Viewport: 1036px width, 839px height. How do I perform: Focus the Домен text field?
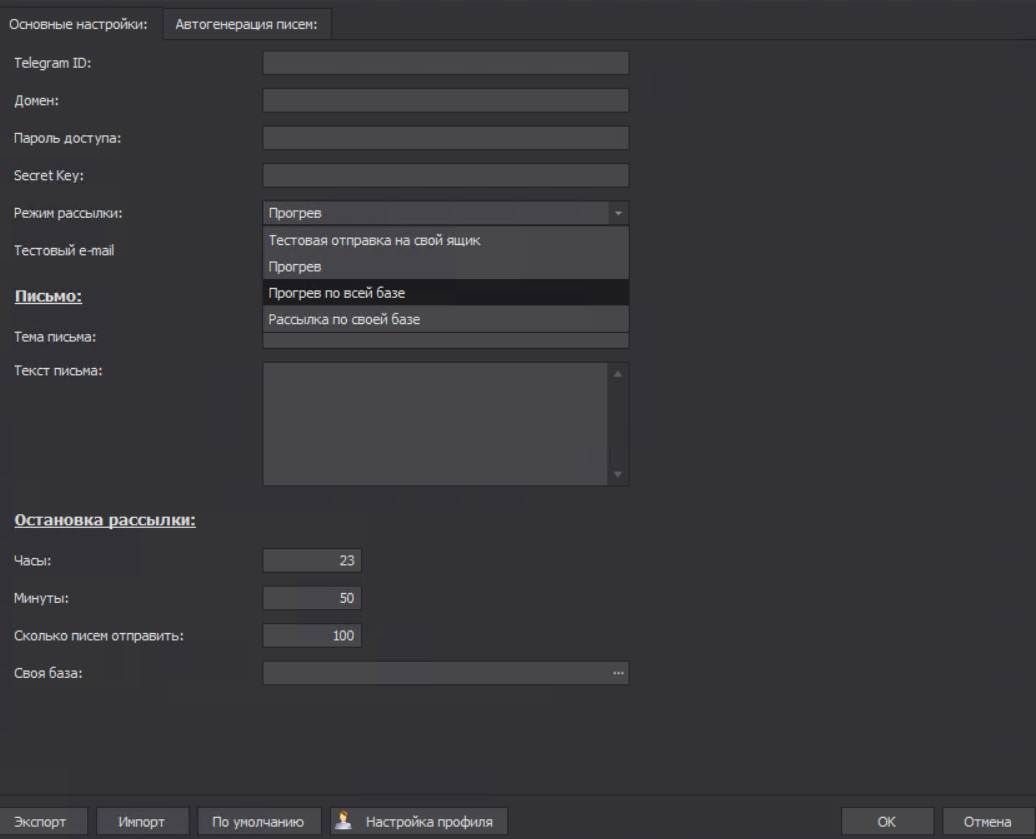446,100
